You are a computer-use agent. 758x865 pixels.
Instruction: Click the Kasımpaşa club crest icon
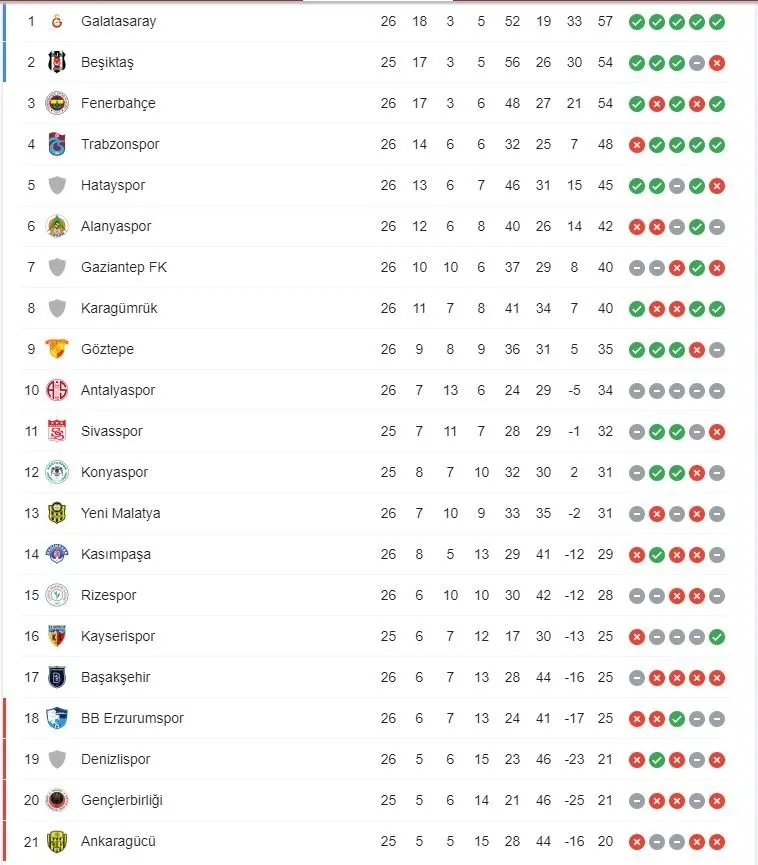(57, 554)
